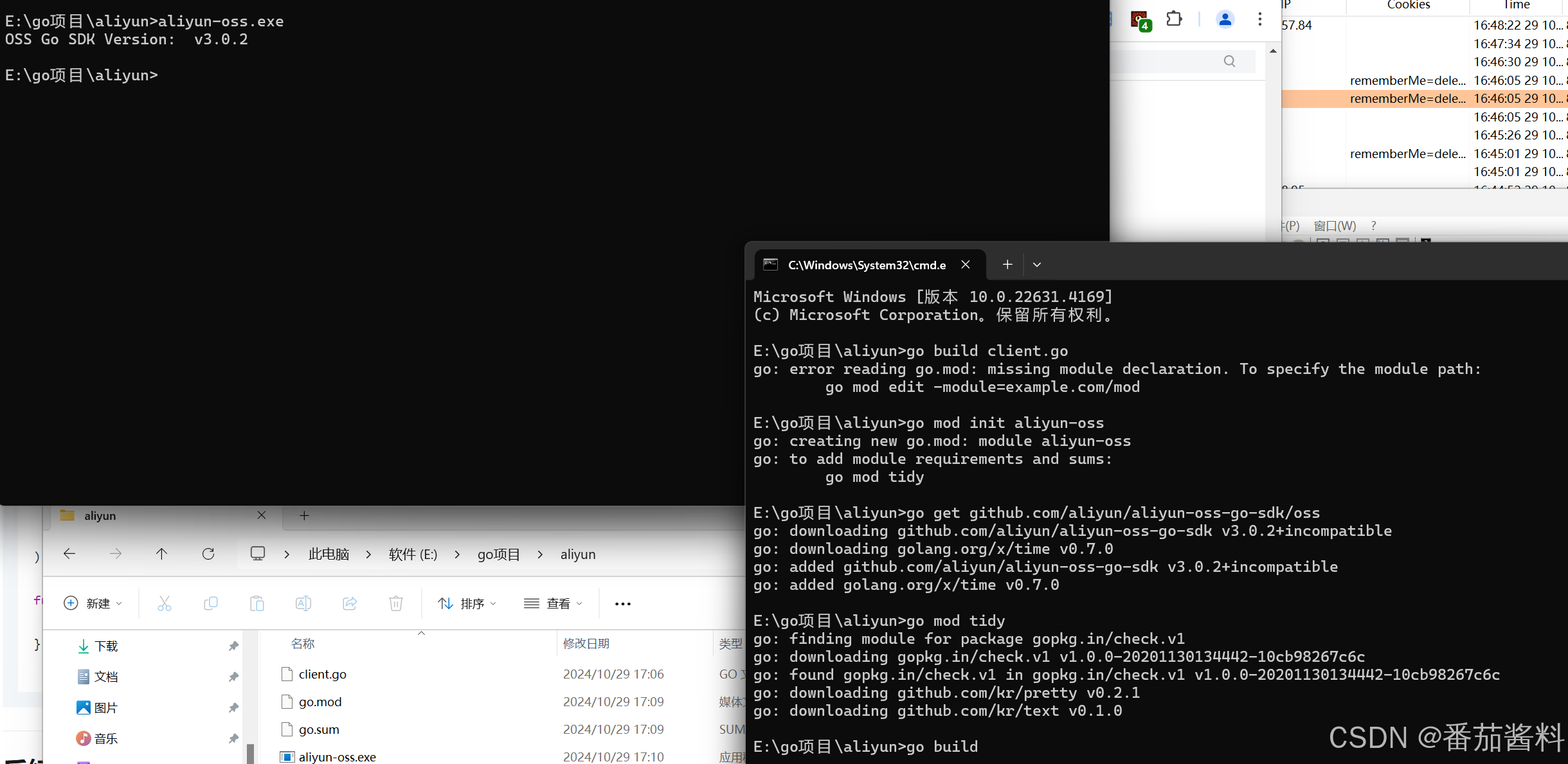
Task: Close the cmd.exe terminal tab
Action: pyautogui.click(x=966, y=265)
